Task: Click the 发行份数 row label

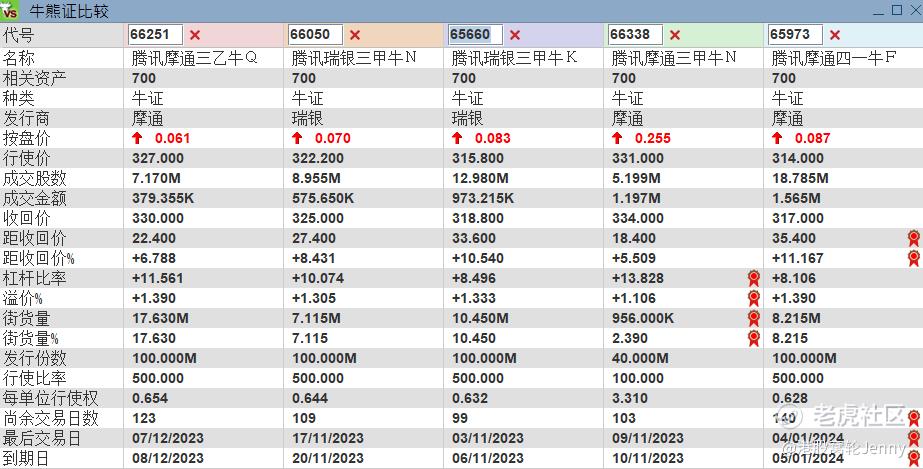Action: click(x=35, y=358)
